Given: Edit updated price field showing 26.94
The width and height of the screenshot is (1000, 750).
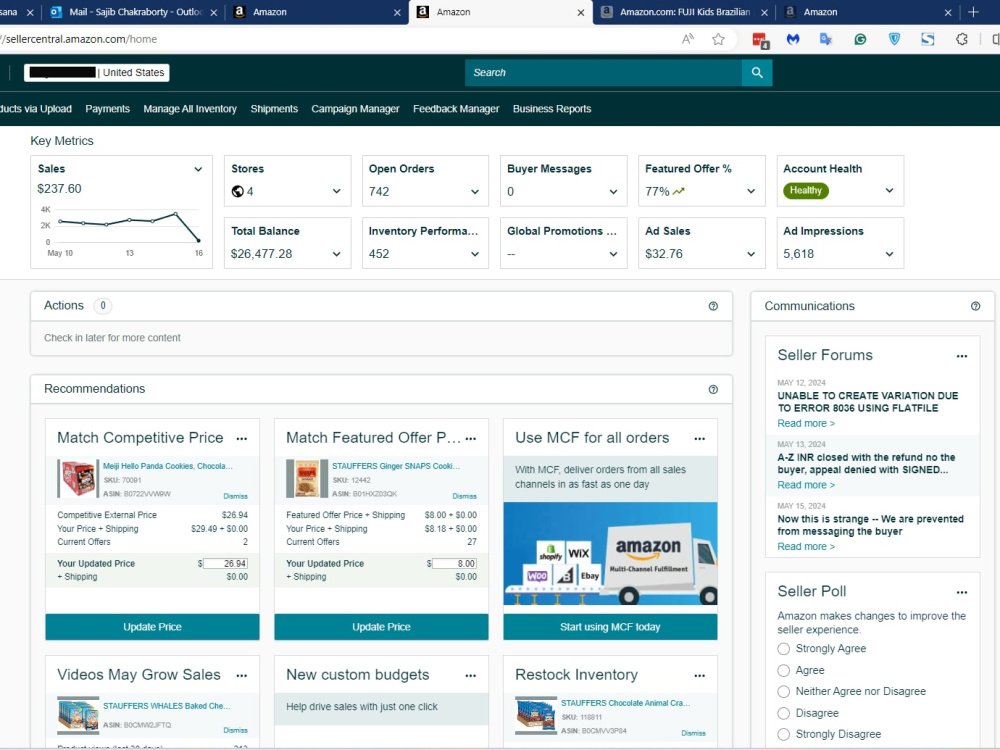Looking at the screenshot, I should click(x=225, y=564).
